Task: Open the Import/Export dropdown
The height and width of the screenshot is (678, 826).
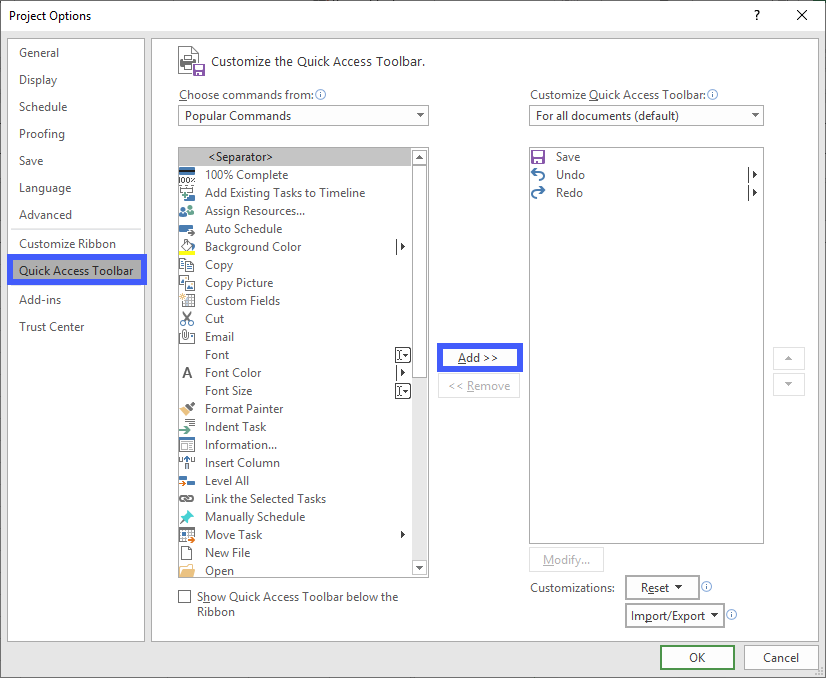Action: coord(675,615)
